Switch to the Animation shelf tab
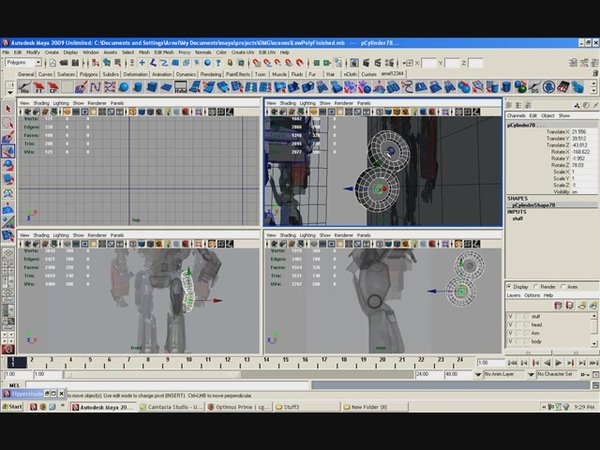 160,74
